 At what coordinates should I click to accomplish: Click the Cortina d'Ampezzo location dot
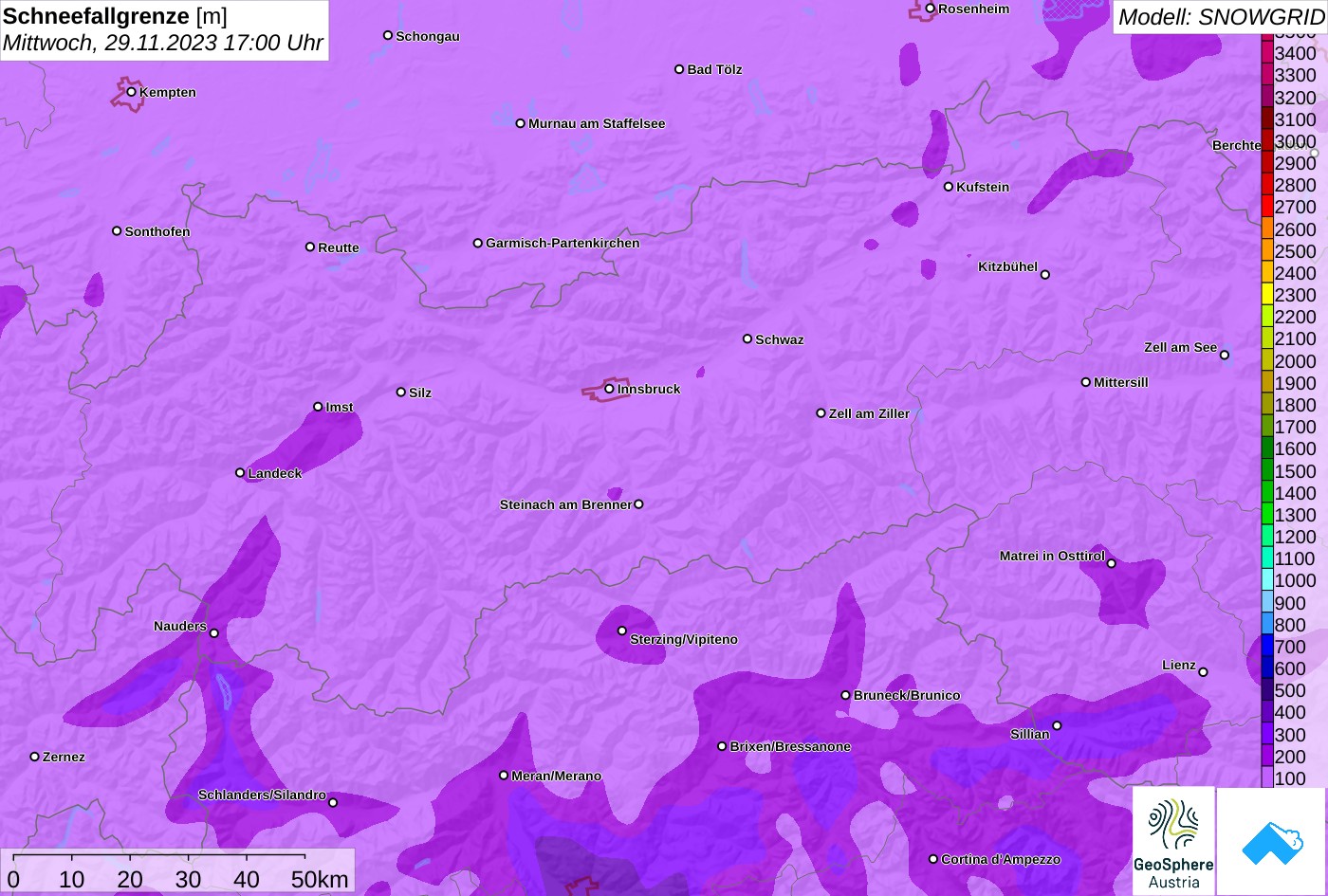(933, 859)
